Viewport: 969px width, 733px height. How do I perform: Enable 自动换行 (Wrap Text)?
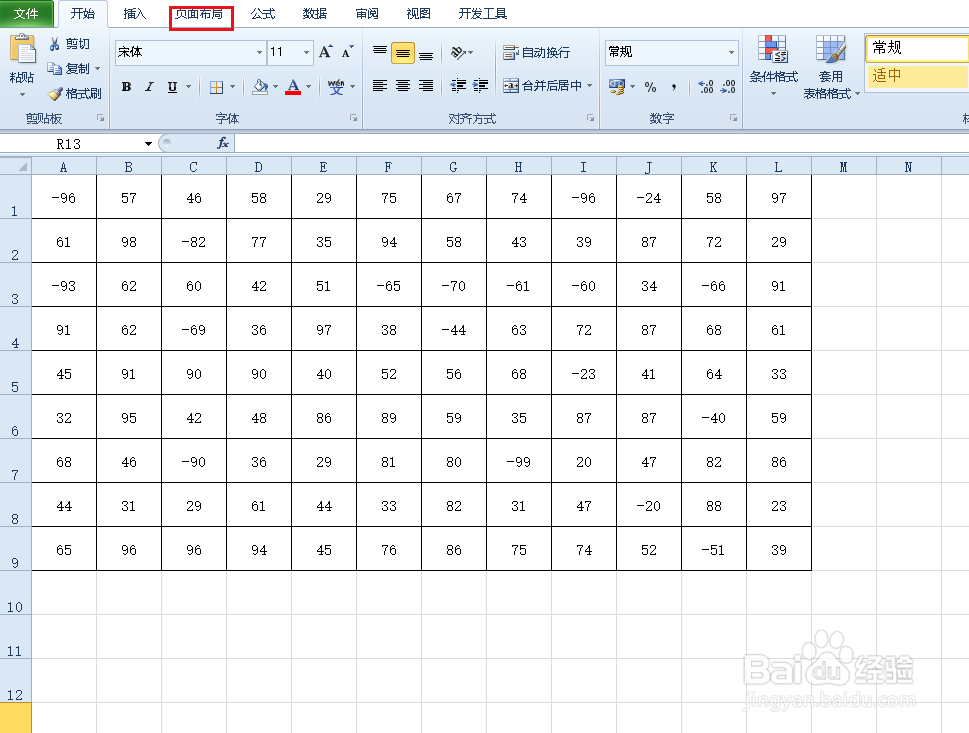click(541, 53)
